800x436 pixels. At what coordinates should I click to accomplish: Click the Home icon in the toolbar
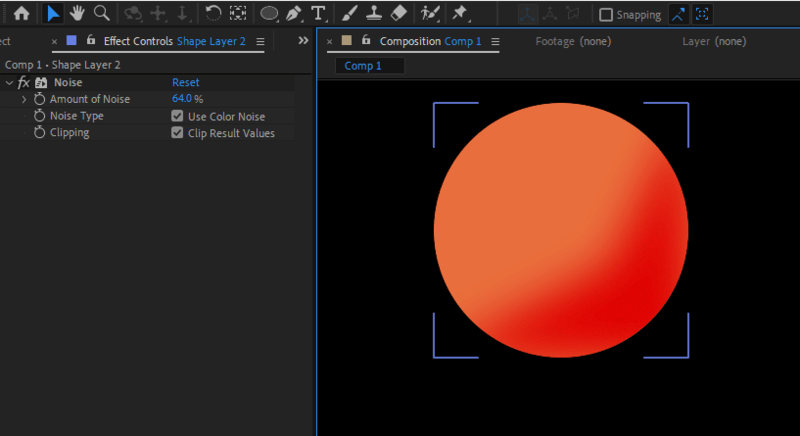[x=21, y=14]
